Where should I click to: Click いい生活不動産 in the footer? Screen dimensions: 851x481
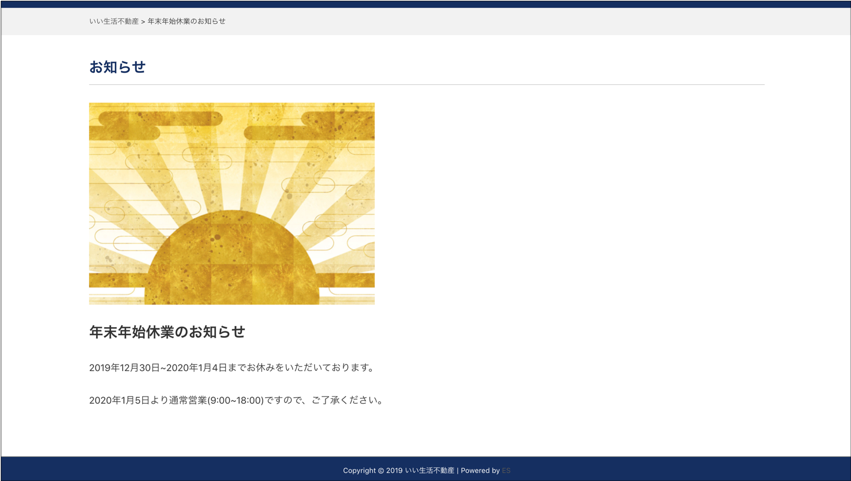[429, 470]
